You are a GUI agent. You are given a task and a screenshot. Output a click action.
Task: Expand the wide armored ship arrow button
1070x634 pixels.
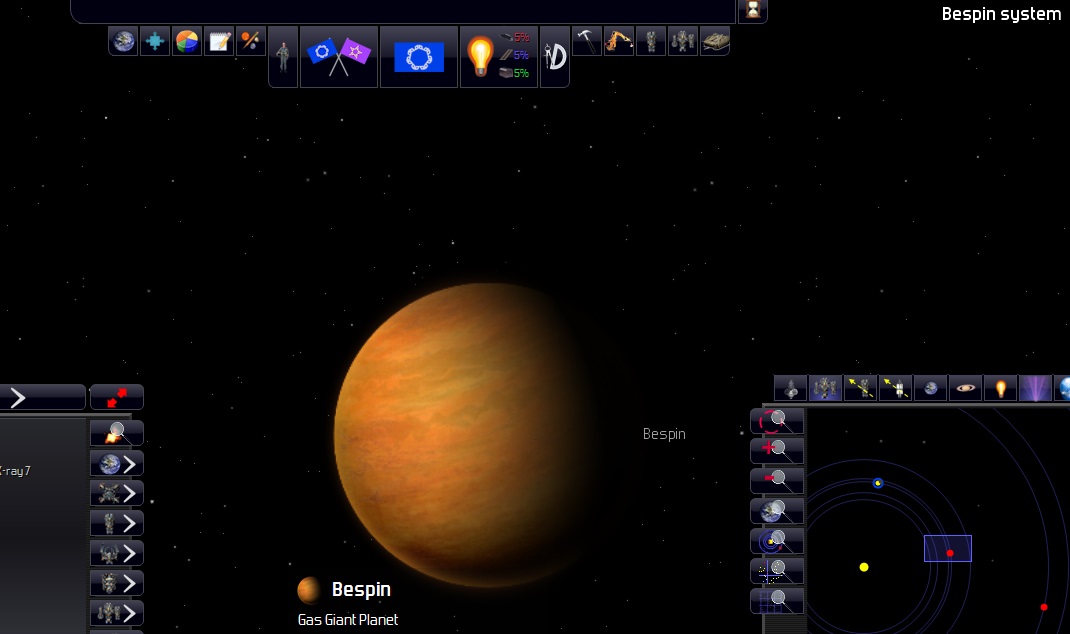117,583
